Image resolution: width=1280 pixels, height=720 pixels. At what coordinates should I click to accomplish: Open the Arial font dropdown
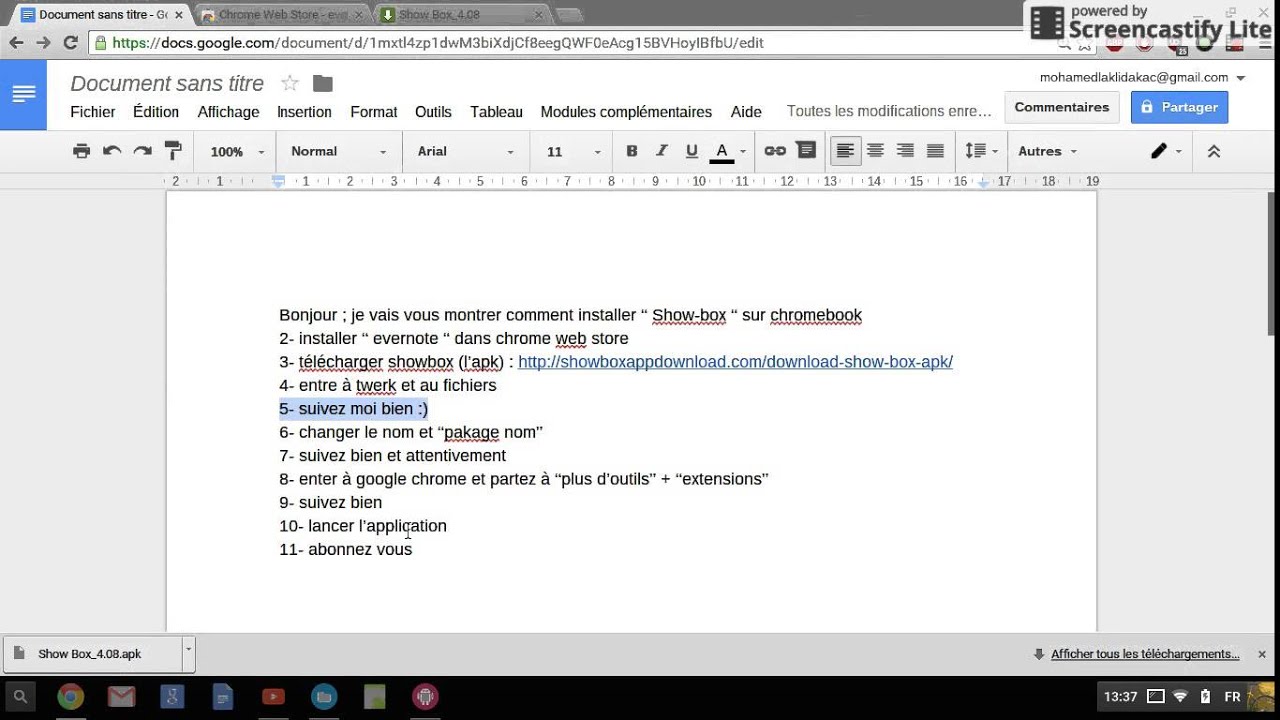point(465,151)
